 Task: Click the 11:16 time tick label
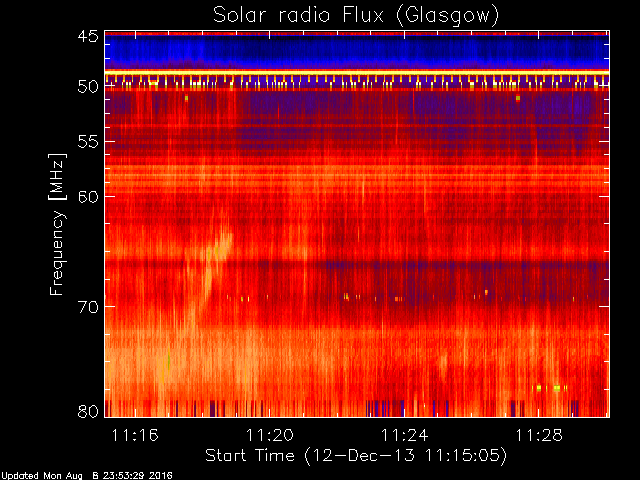point(135,435)
